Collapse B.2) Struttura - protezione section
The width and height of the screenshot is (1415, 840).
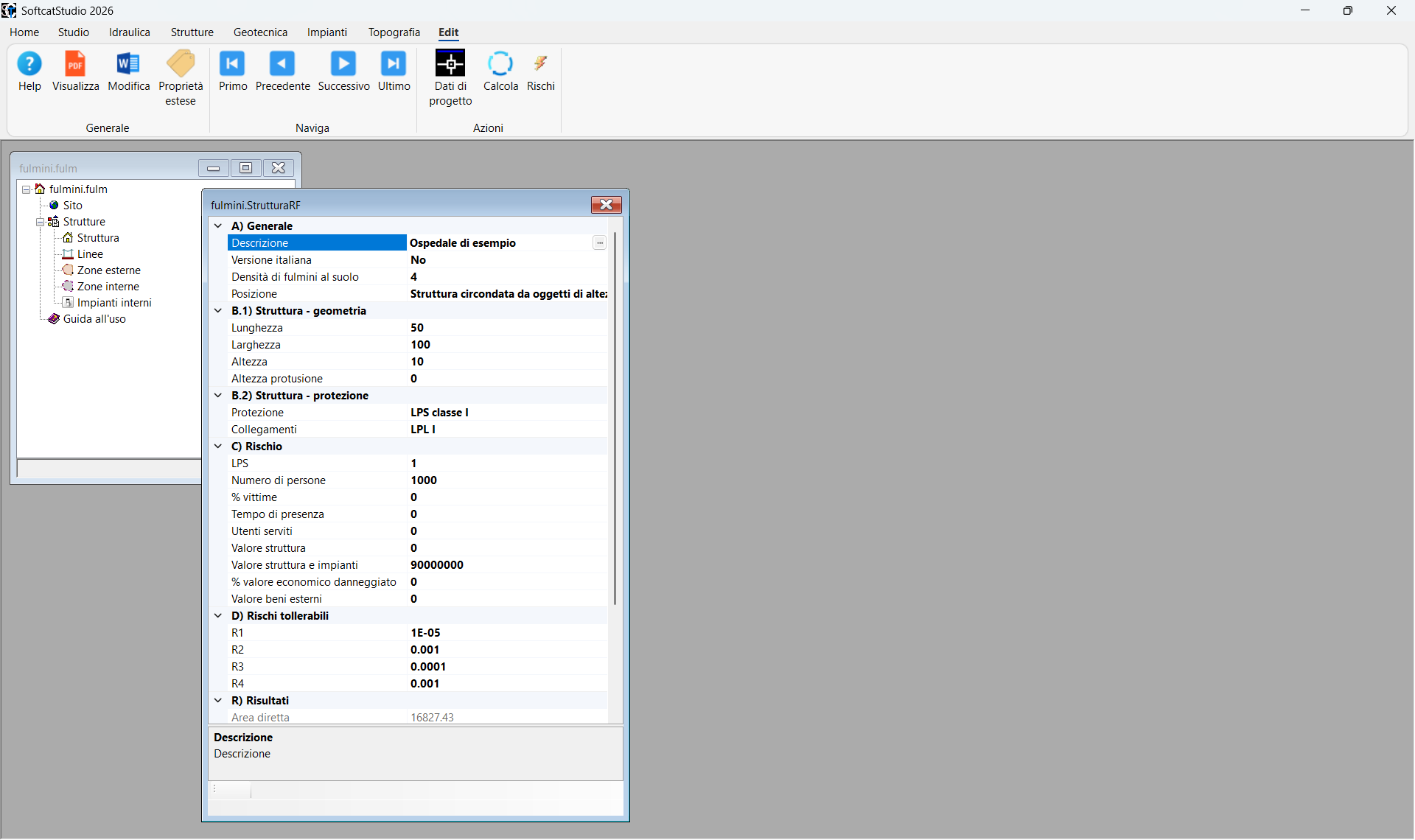click(x=218, y=396)
